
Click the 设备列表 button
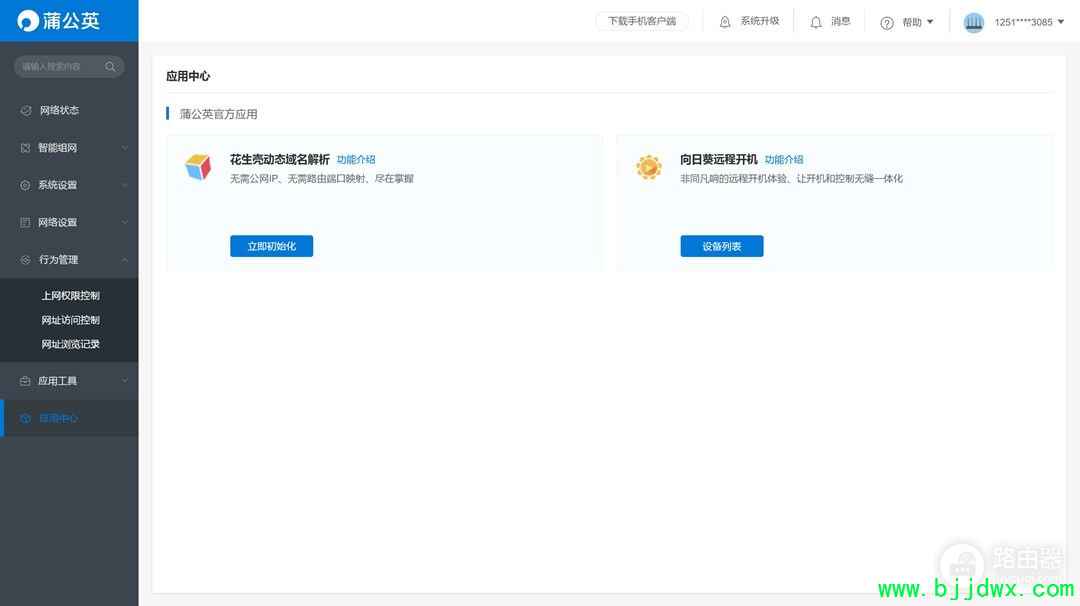[722, 246]
